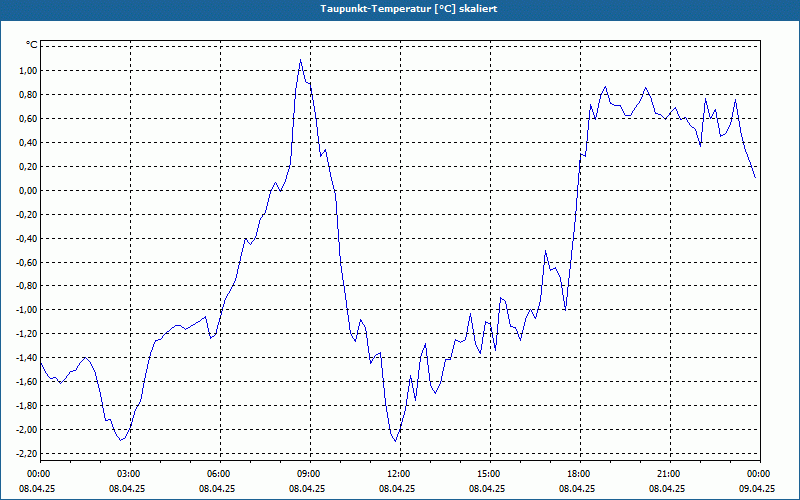Click the 08.04.25 date under 21:00
The image size is (800, 500).
[x=668, y=488]
